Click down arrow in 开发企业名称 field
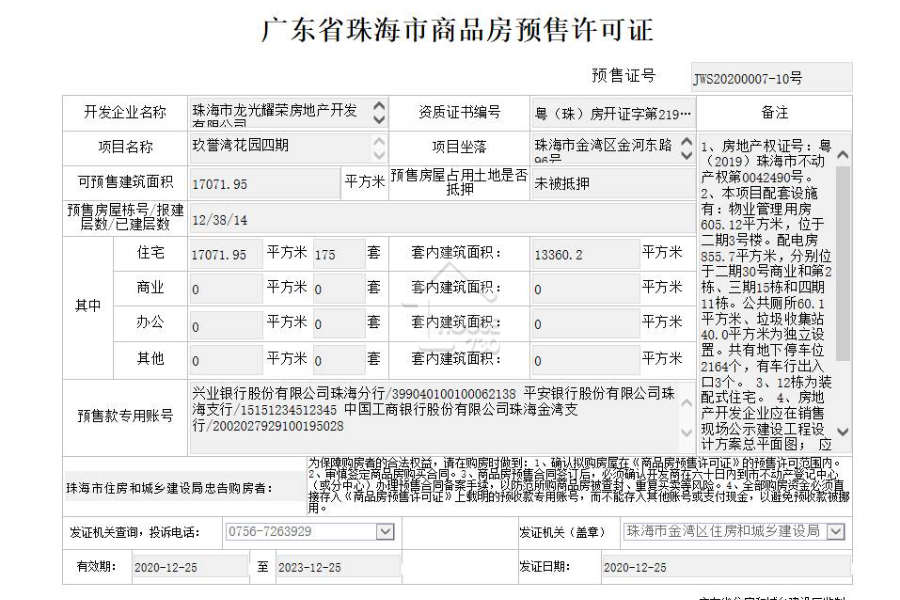This screenshot has width=900, height=600. coord(379,119)
